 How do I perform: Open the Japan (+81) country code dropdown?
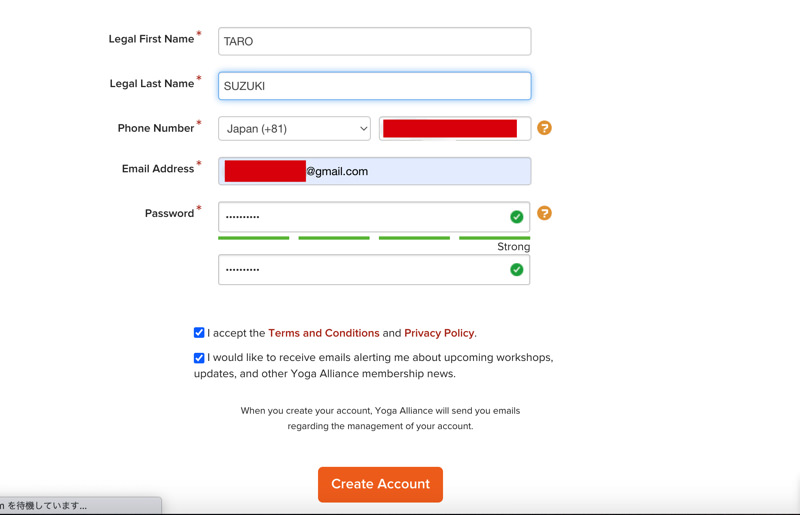click(x=294, y=128)
